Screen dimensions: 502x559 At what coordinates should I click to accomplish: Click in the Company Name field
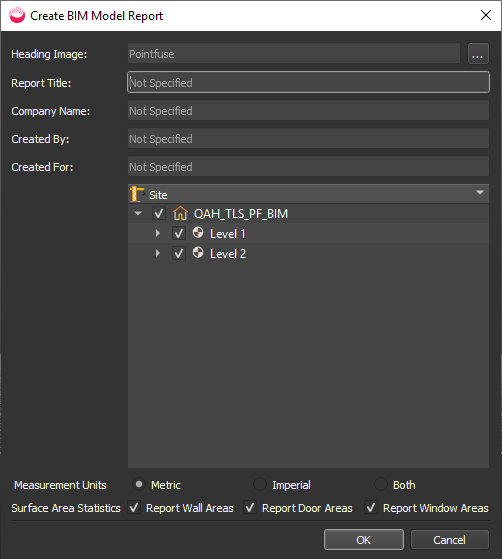[308, 111]
